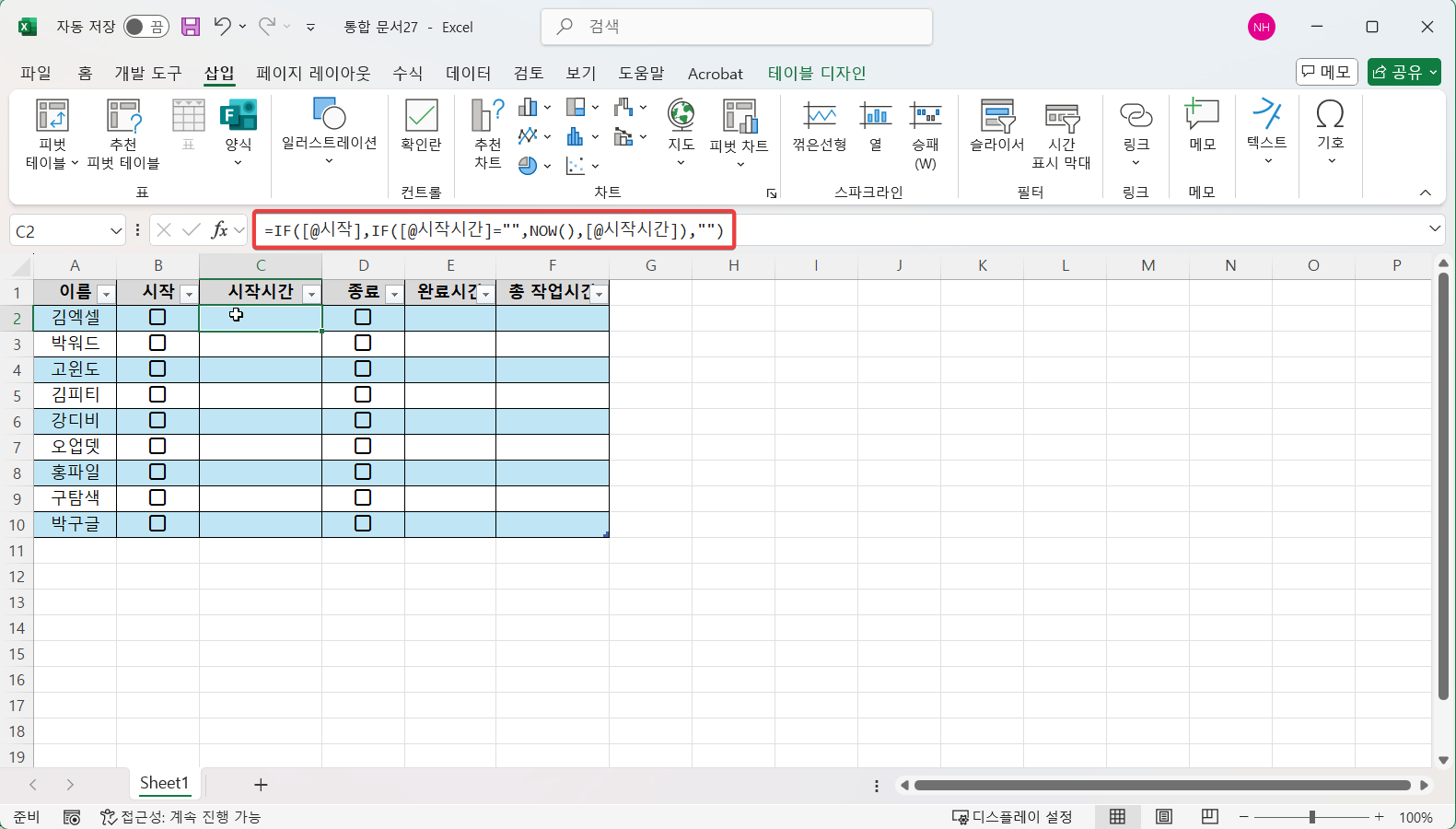Insert a Column sparkline
This screenshot has width=1456, height=829.
pos(875,127)
